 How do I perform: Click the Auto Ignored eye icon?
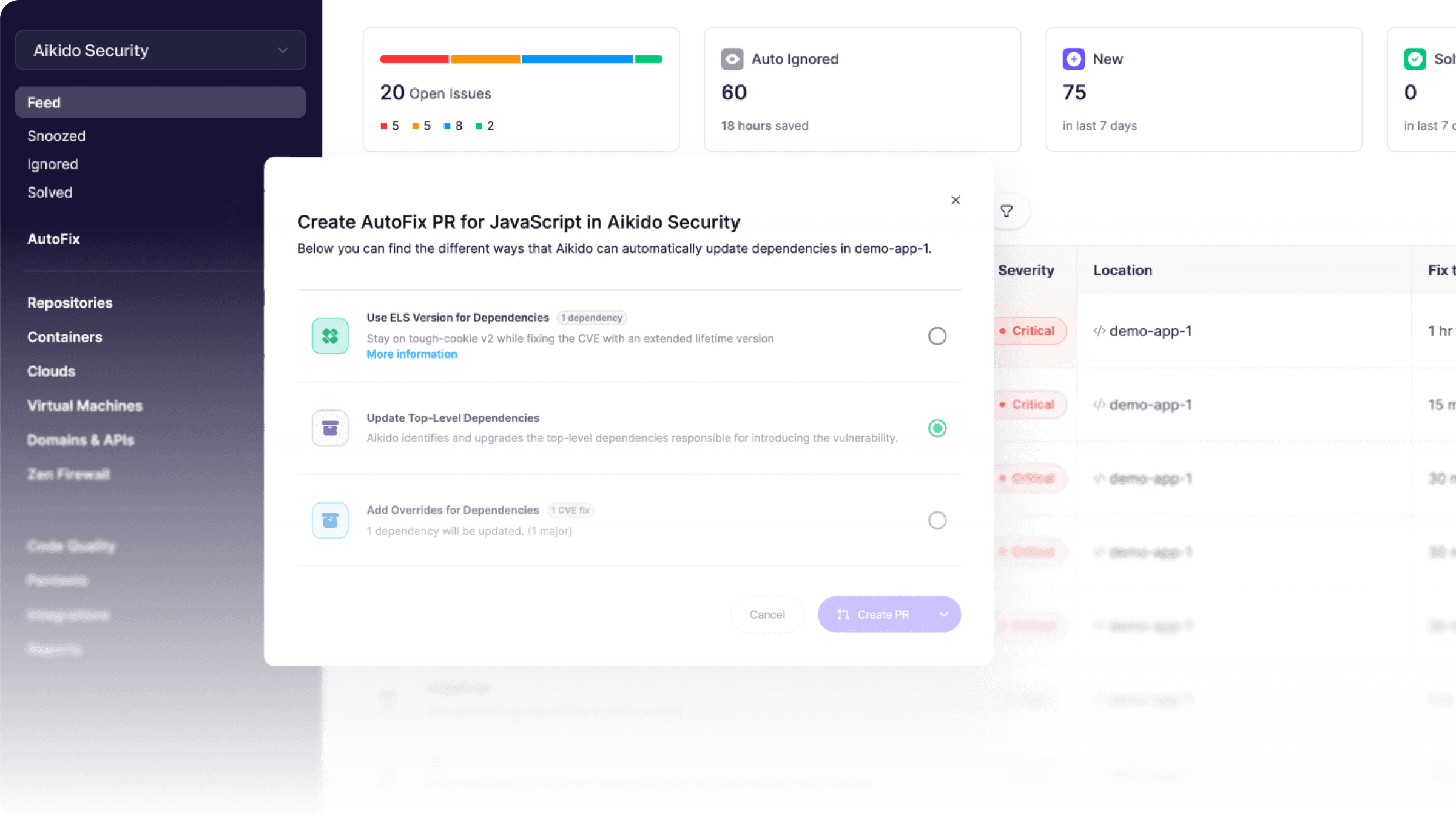[x=732, y=59]
